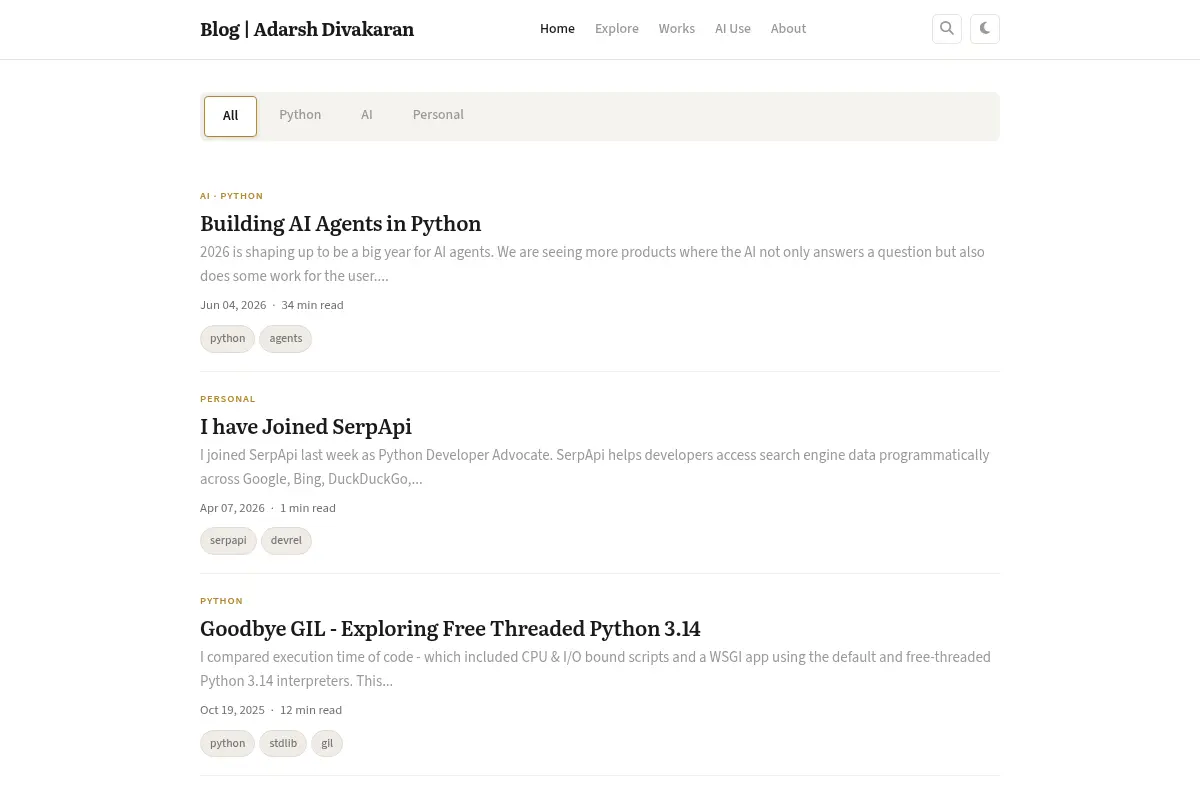
Task: Filter posts by AI tab
Action: 367,115
